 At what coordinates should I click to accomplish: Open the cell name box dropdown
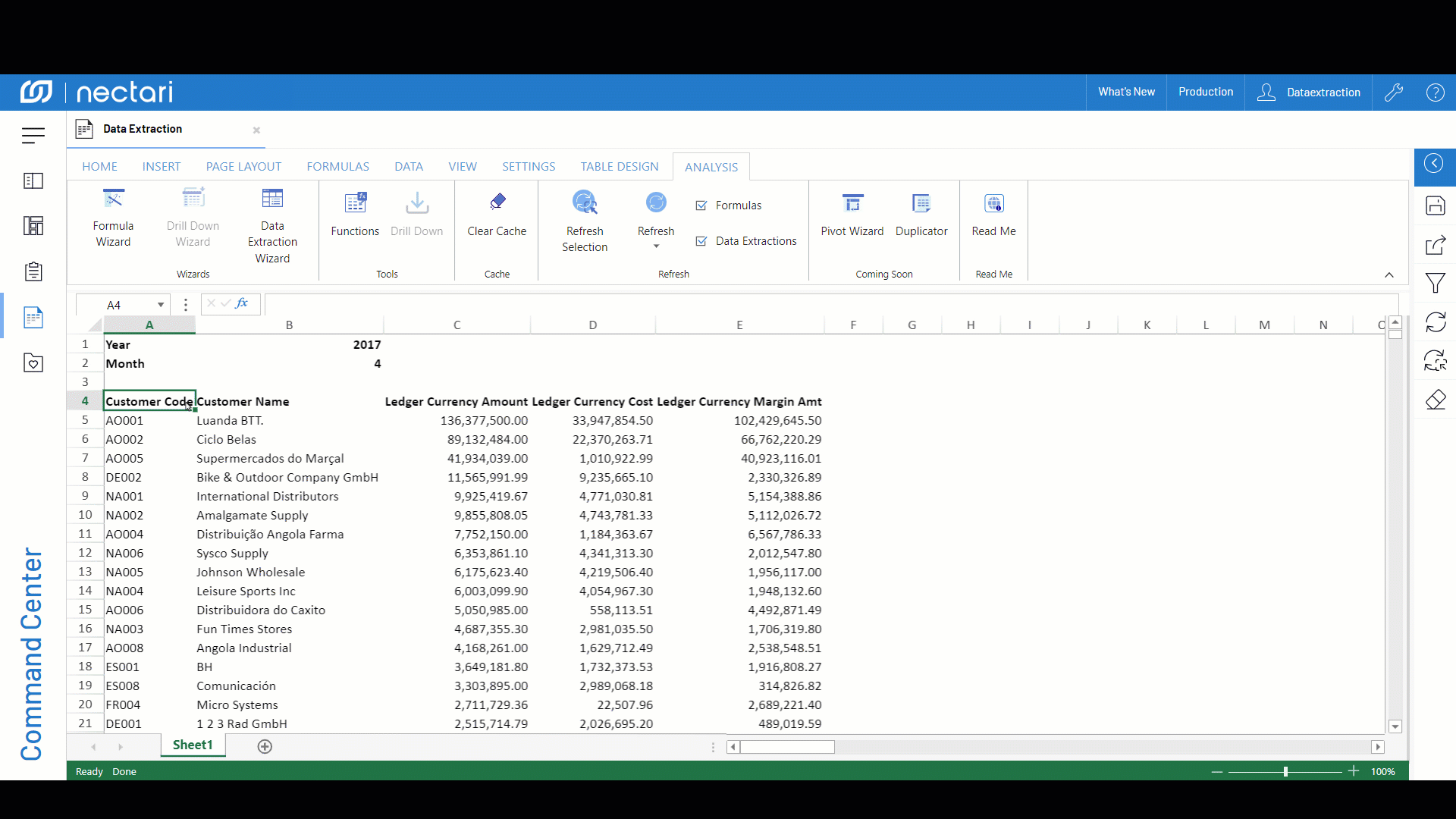coord(161,305)
